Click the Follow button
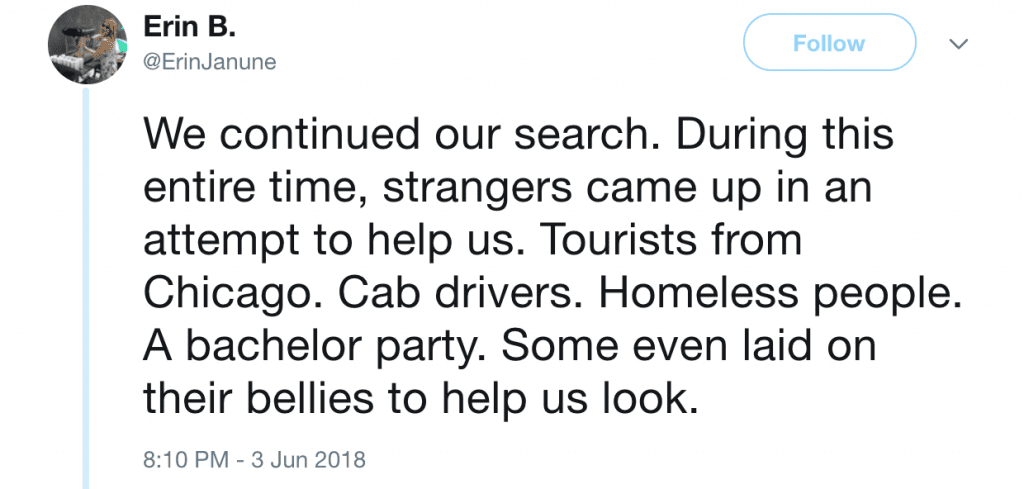The height and width of the screenshot is (489, 1024). coord(829,42)
